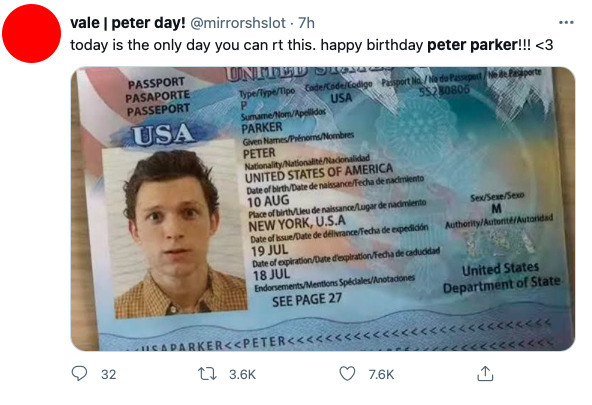The image size is (592, 405).
Task: Click the 7.6K likes count
Action: [381, 374]
